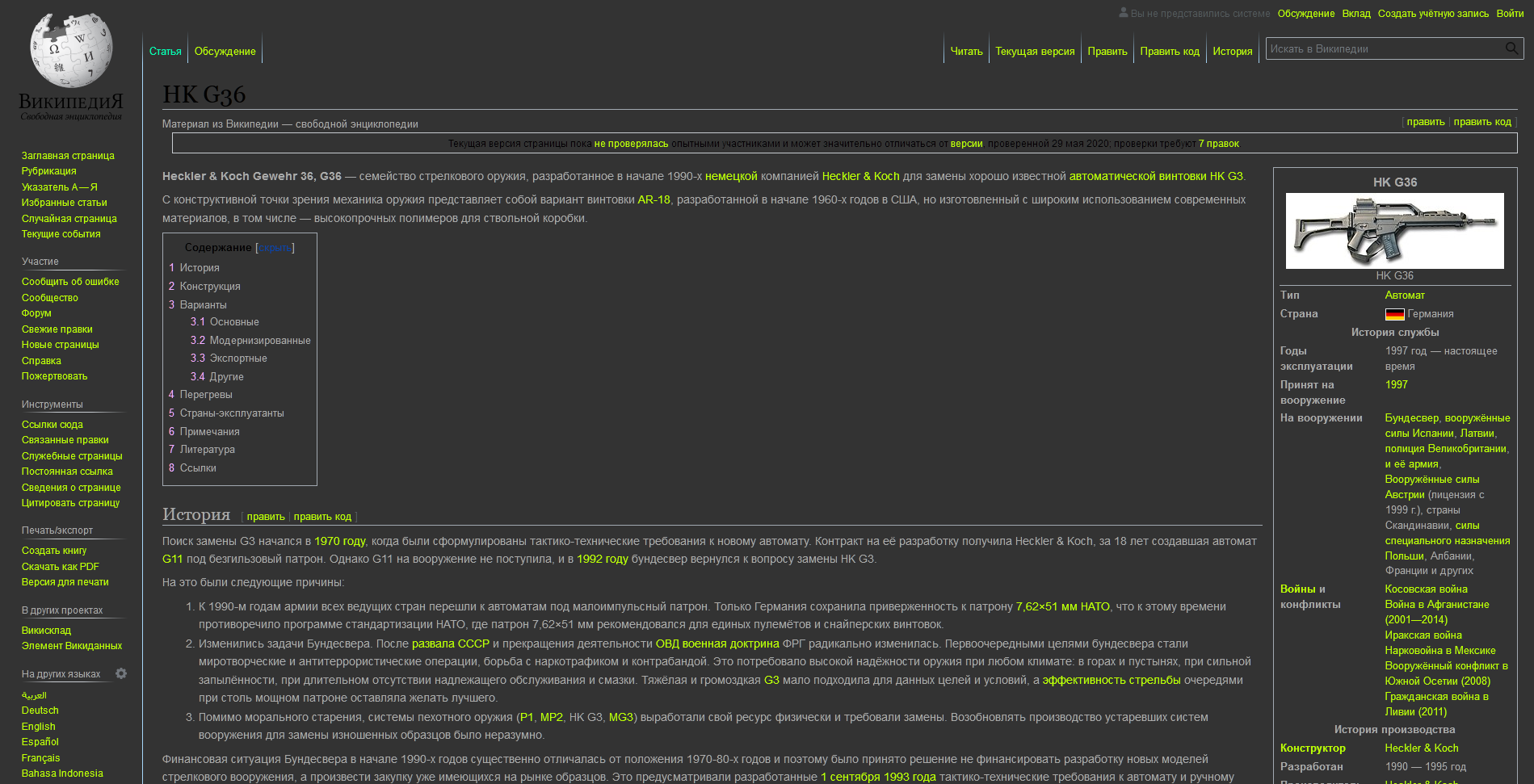Open Автомат link in infobox

(x=1405, y=296)
